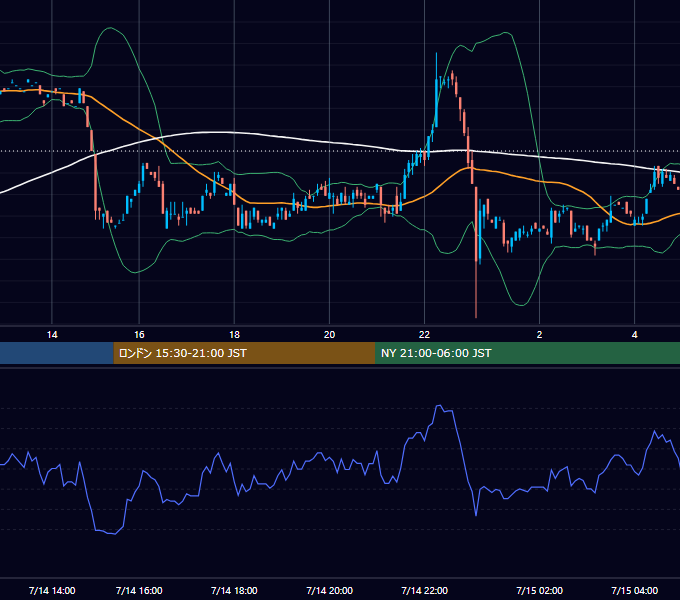This screenshot has width=680, height=600.
Task: Click the 7/14 22:00 indicator axis label
Action: (425, 590)
